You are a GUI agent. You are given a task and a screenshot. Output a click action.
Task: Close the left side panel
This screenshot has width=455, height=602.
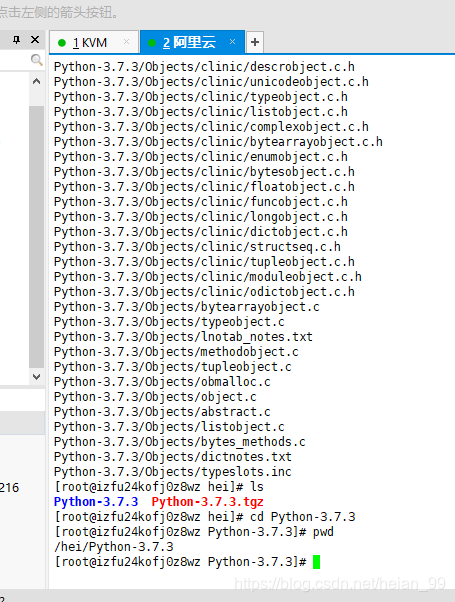coord(35,40)
